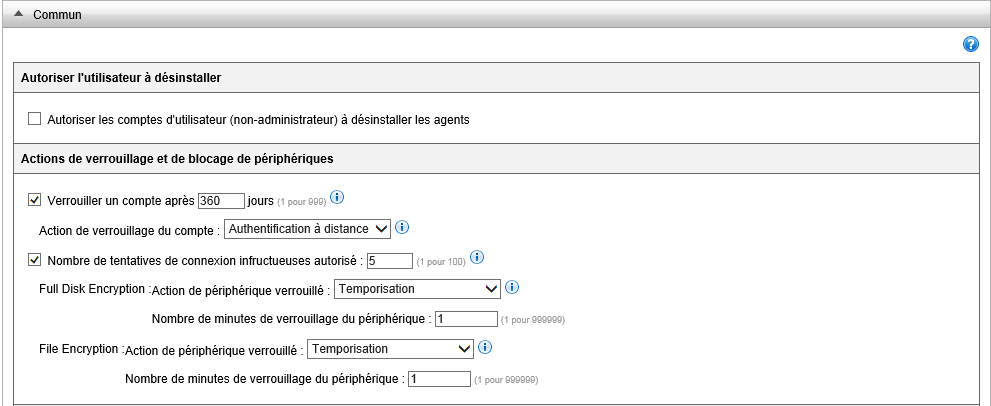Click info icon beside Full Disk Encryption action
The width and height of the screenshot is (991, 406).
(x=511, y=287)
